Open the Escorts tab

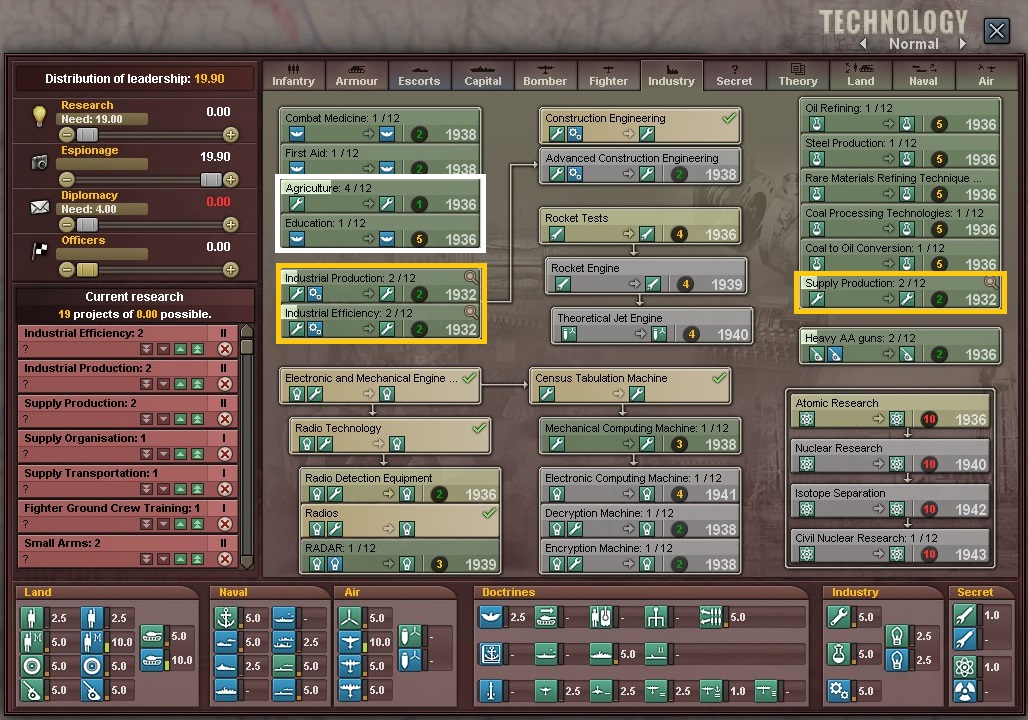pos(419,75)
